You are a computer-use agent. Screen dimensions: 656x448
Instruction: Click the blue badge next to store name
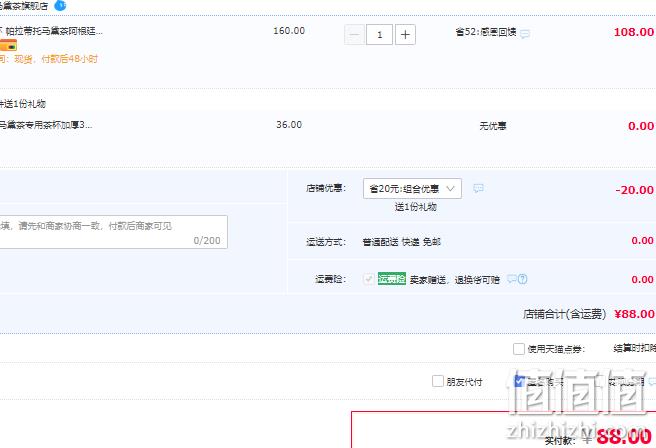(x=60, y=5)
